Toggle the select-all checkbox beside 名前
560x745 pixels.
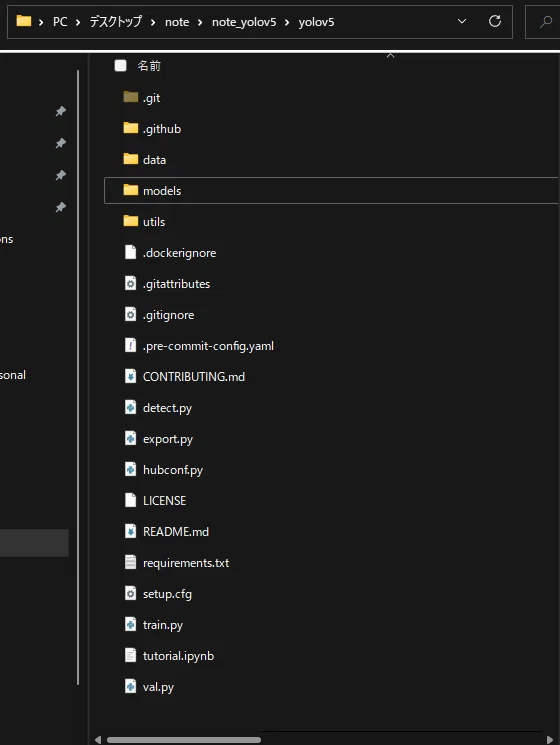pos(121,66)
